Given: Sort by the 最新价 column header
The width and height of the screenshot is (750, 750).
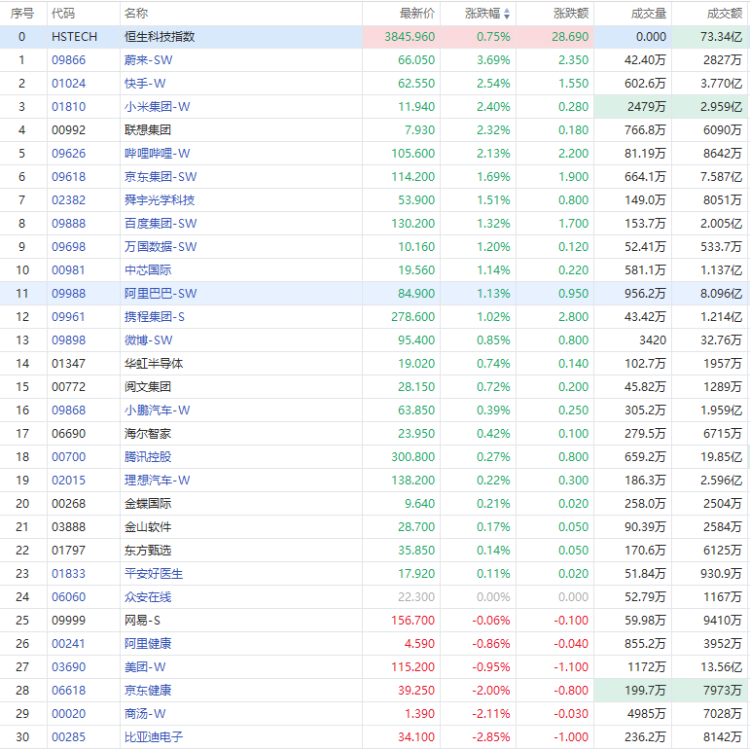Looking at the screenshot, I should 417,13.
